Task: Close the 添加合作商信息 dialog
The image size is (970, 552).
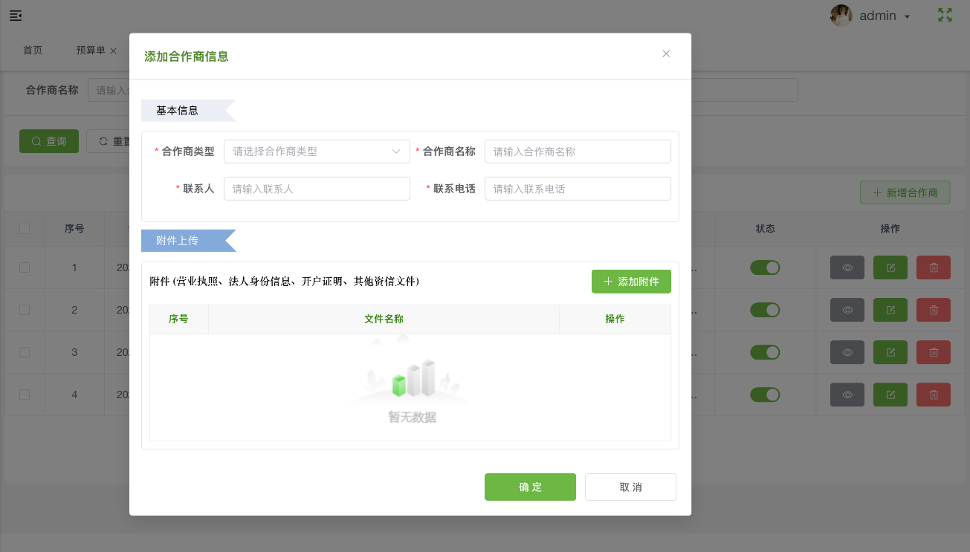Action: point(666,54)
